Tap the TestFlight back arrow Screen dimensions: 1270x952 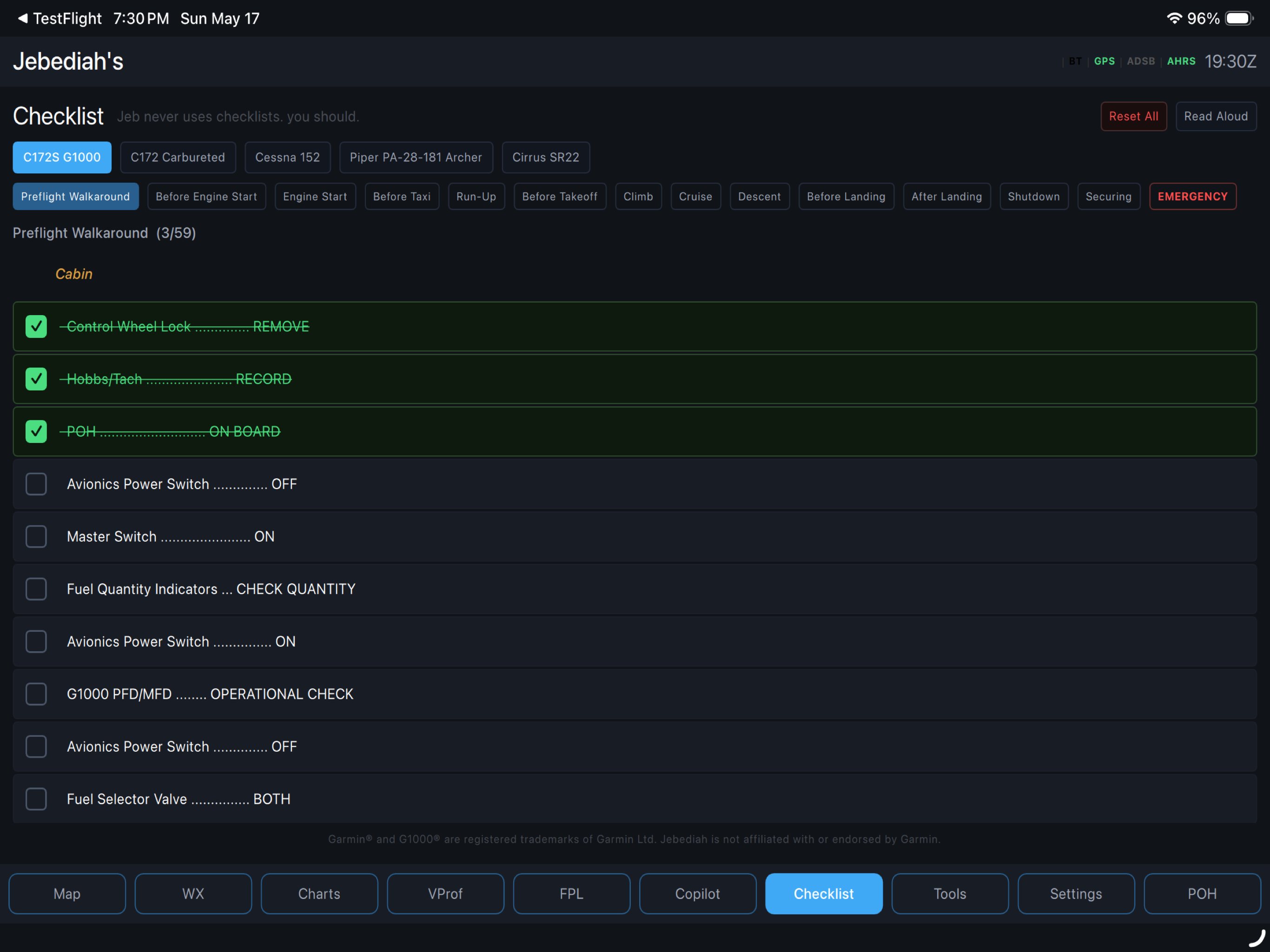click(22, 19)
